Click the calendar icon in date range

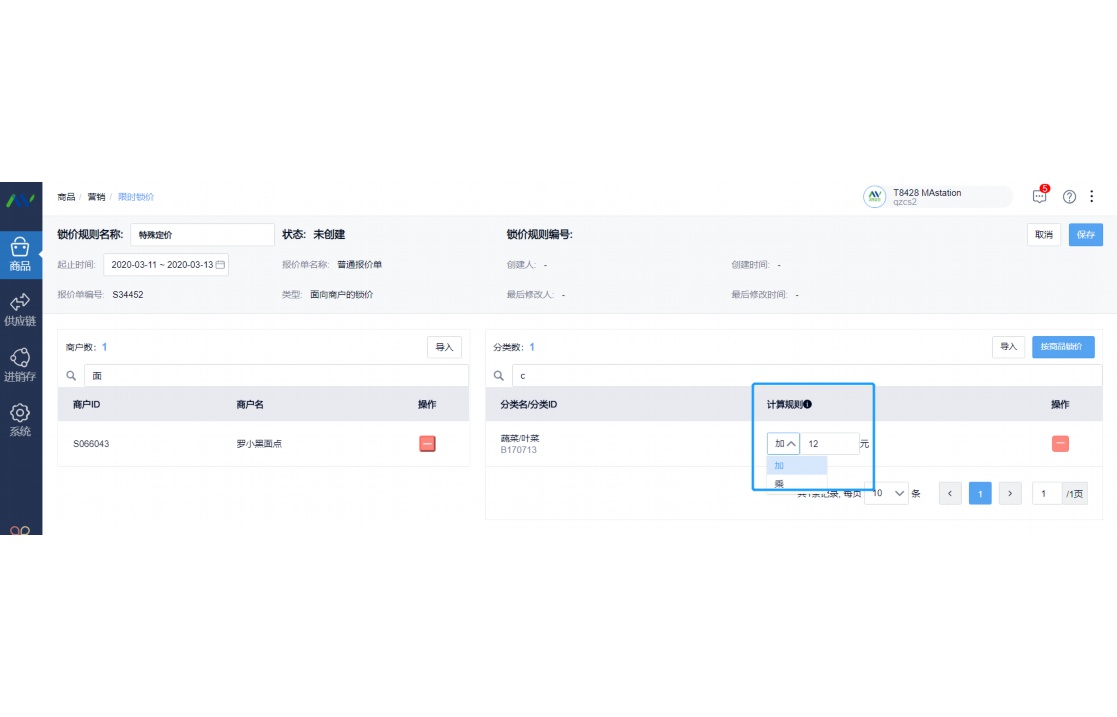tap(220, 264)
